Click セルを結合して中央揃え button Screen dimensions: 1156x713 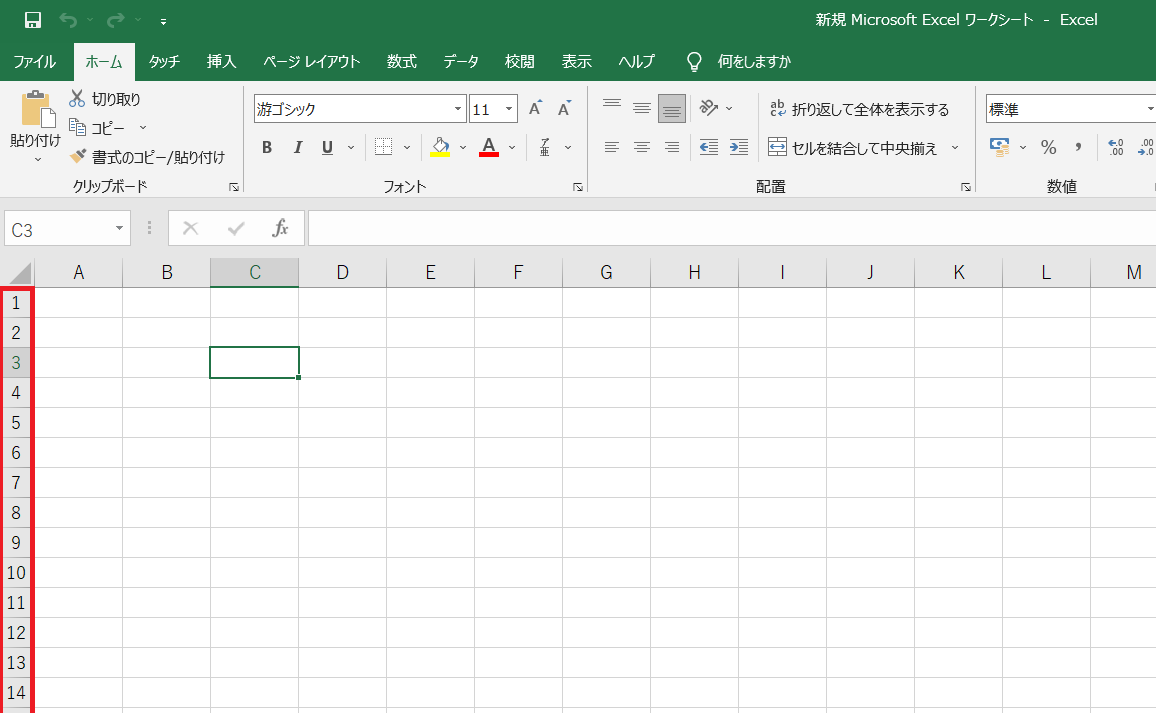[853, 148]
